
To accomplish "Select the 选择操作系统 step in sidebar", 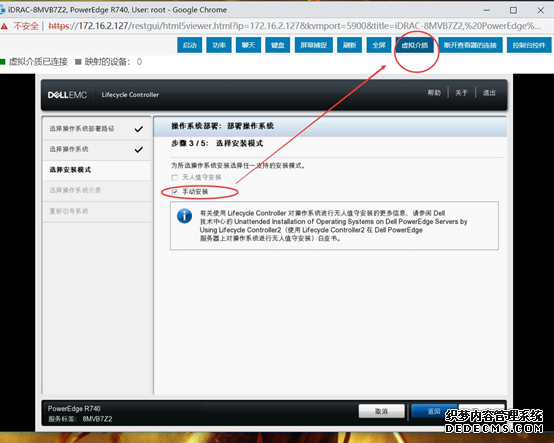I will [x=96, y=149].
